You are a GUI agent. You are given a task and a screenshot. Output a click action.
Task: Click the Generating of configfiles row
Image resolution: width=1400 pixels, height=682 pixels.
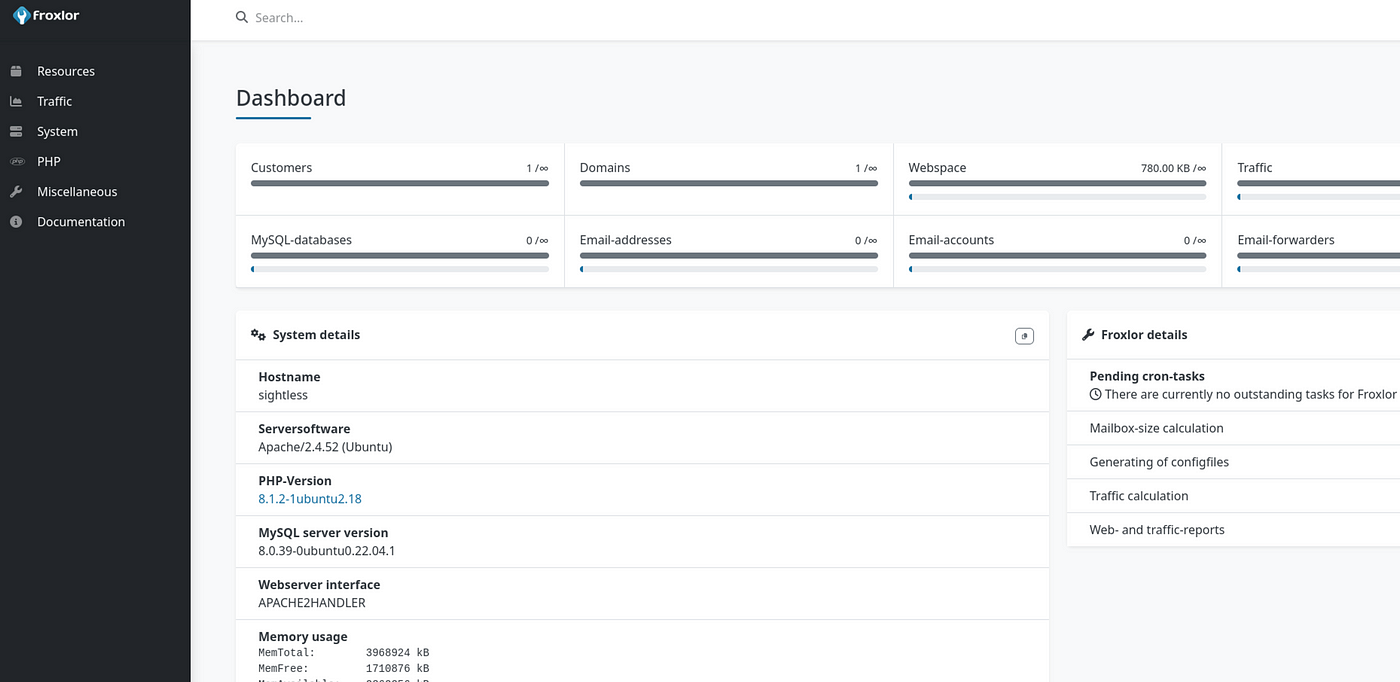tap(1233, 462)
